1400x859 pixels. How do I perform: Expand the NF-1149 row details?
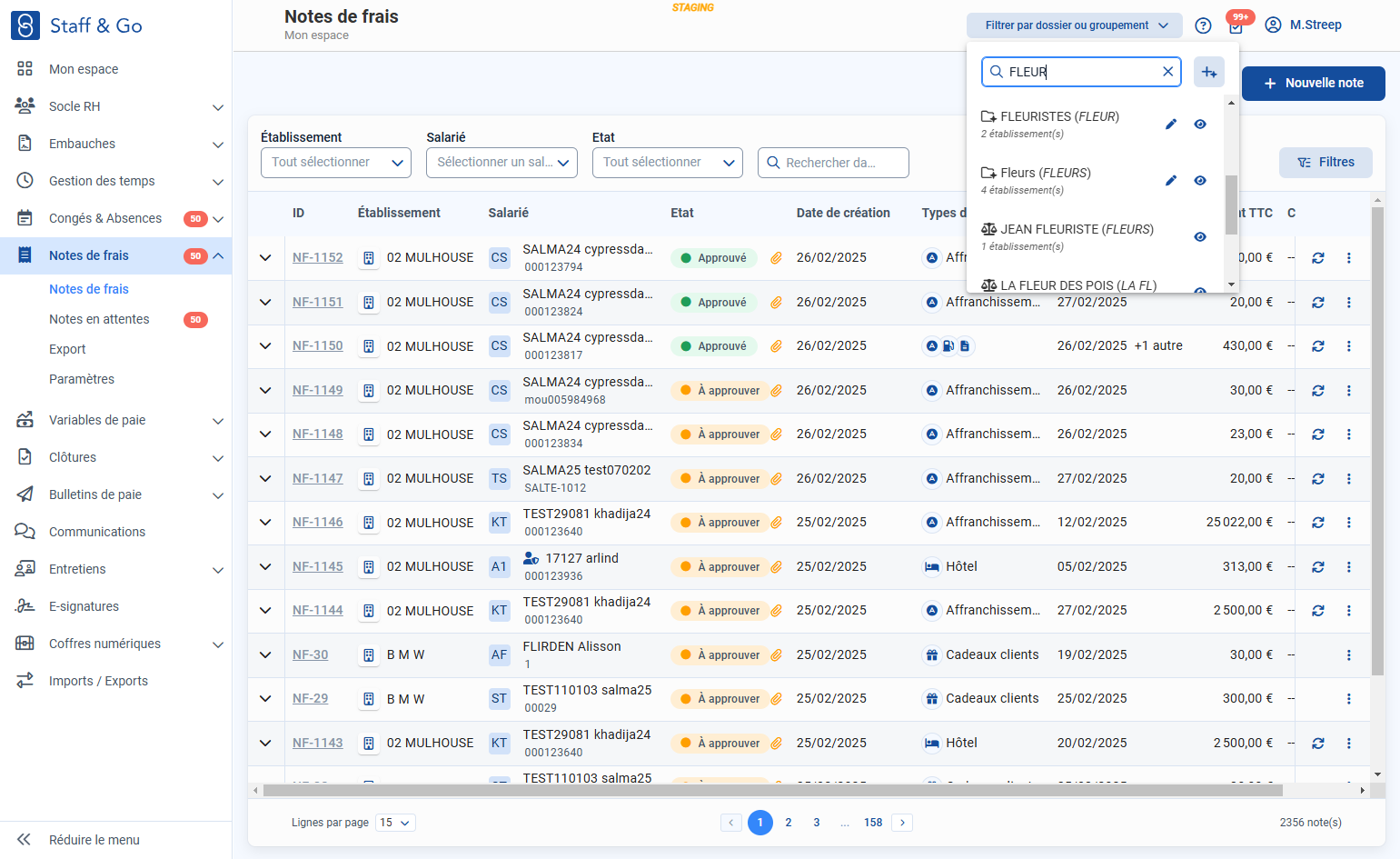click(265, 391)
